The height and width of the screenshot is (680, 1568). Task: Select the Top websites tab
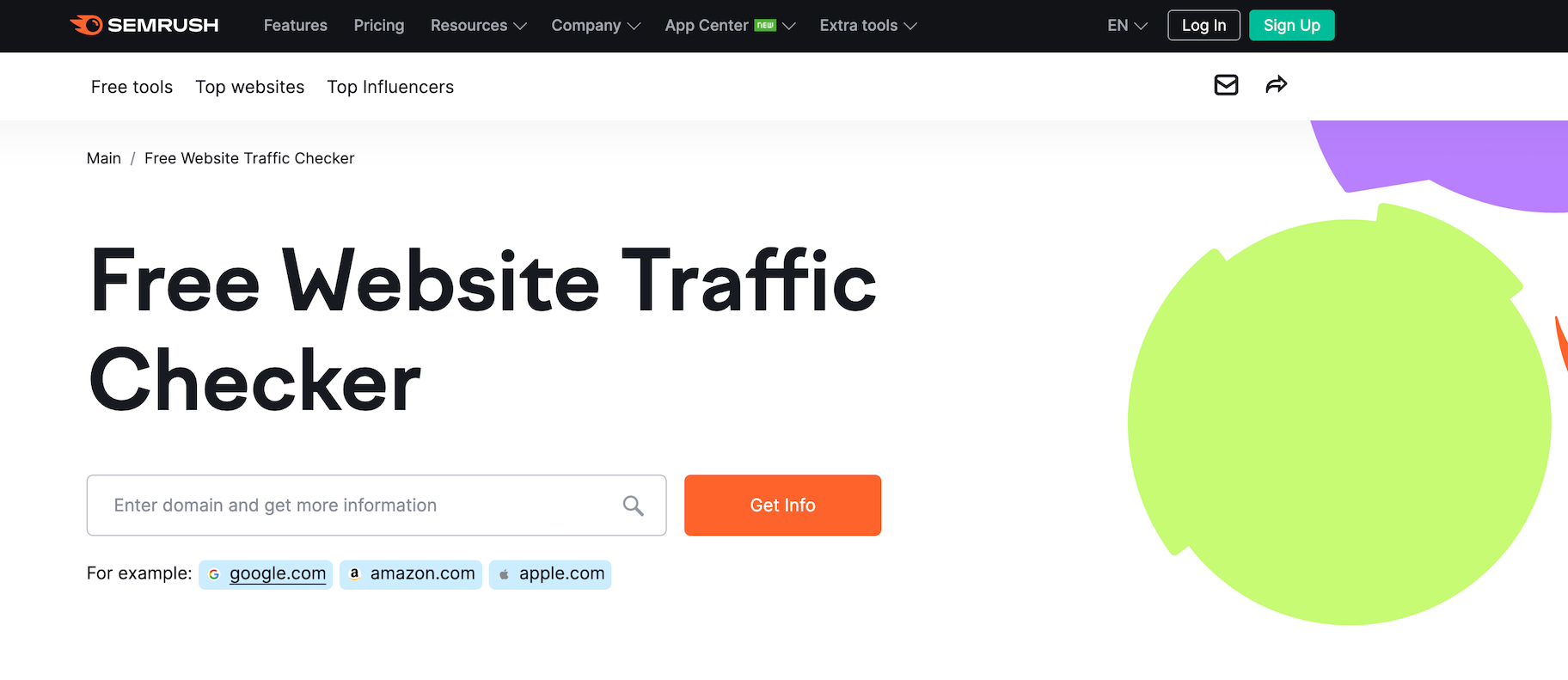click(249, 87)
